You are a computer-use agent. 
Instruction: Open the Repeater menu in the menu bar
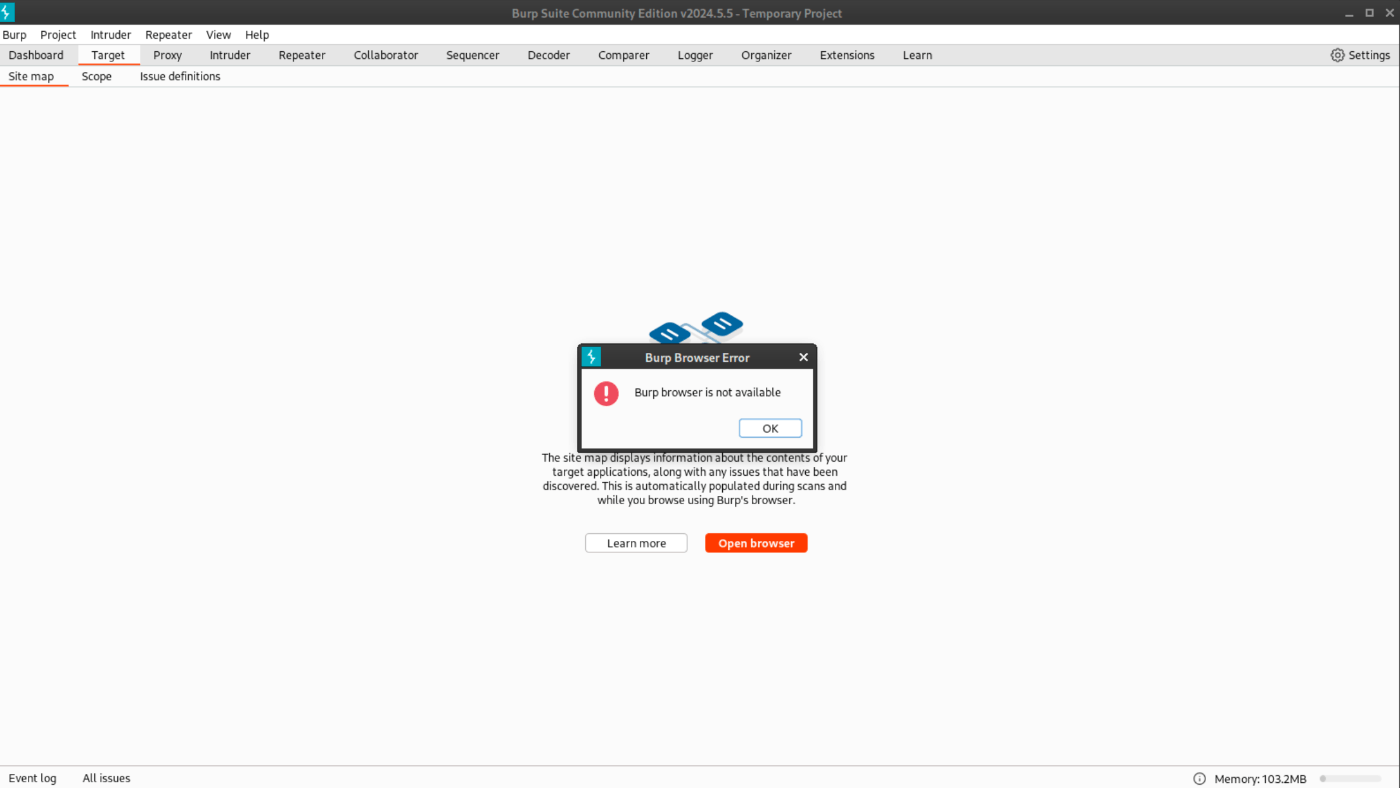tap(168, 35)
